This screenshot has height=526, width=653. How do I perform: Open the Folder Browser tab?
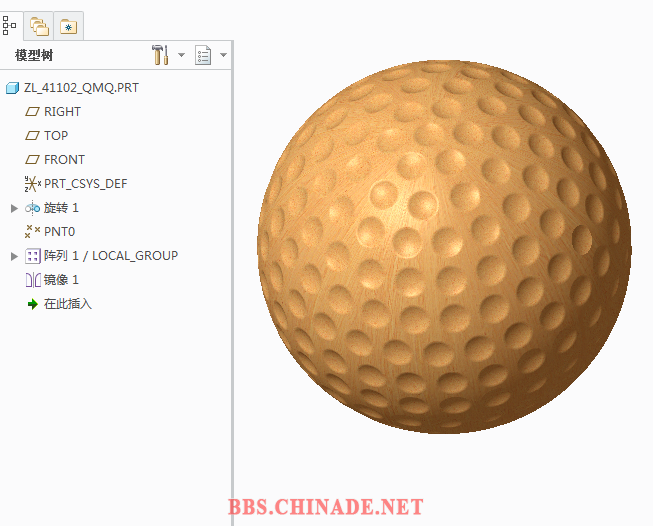point(39,26)
